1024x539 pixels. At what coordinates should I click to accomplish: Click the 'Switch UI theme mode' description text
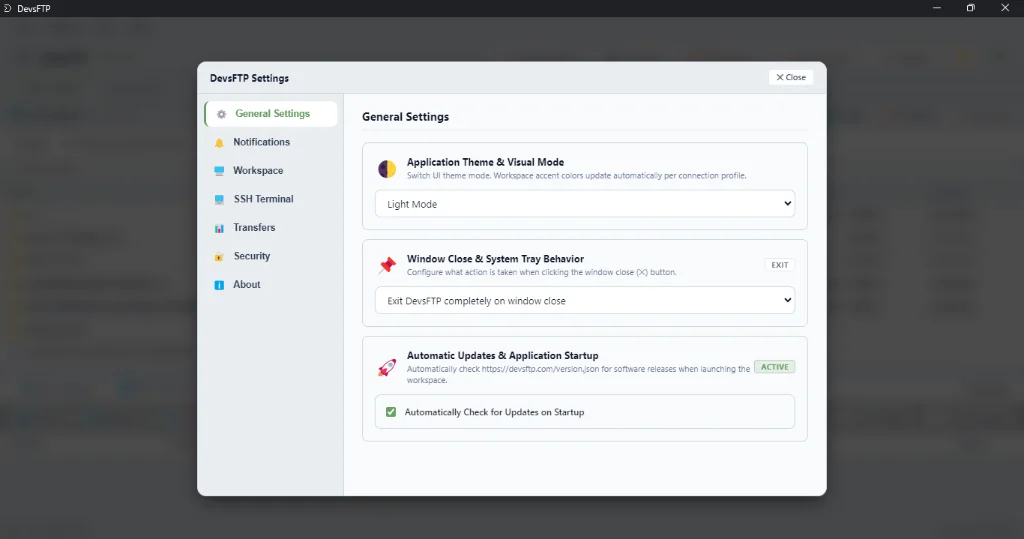point(577,176)
